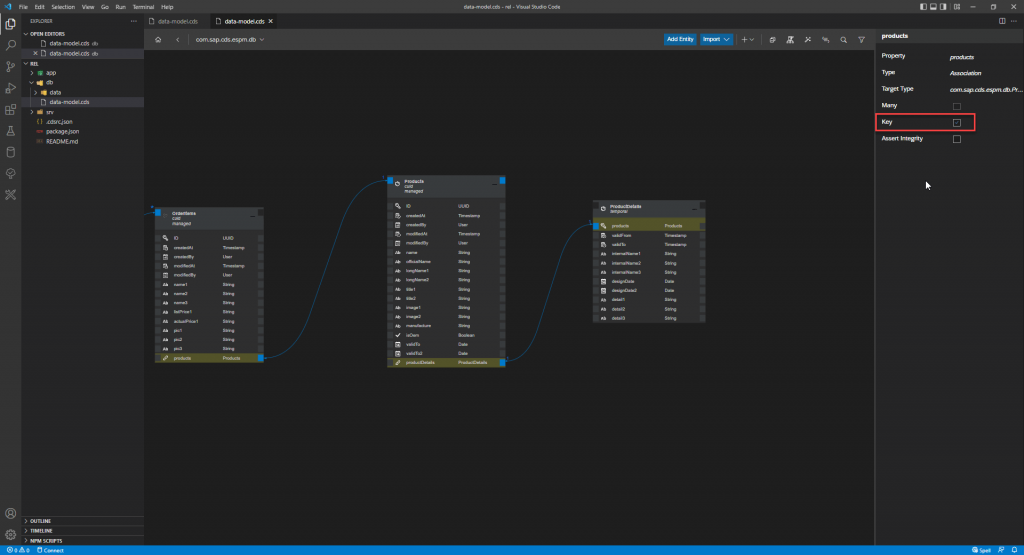Uncheck the Key checkbox
The image size is (1024, 555).
click(957, 123)
